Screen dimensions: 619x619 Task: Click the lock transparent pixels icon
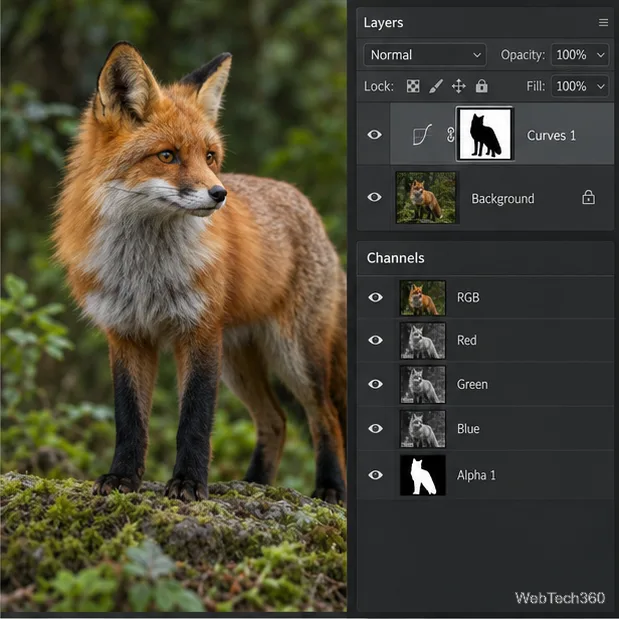tap(413, 86)
